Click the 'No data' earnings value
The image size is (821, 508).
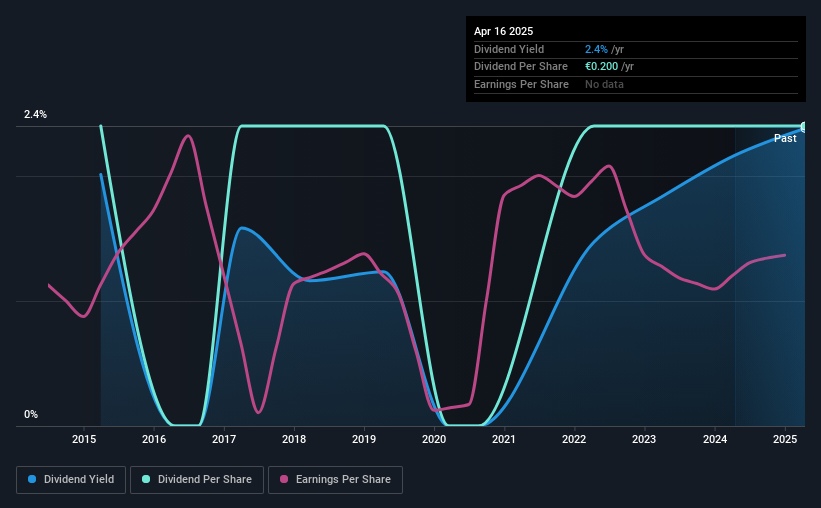tap(604, 84)
